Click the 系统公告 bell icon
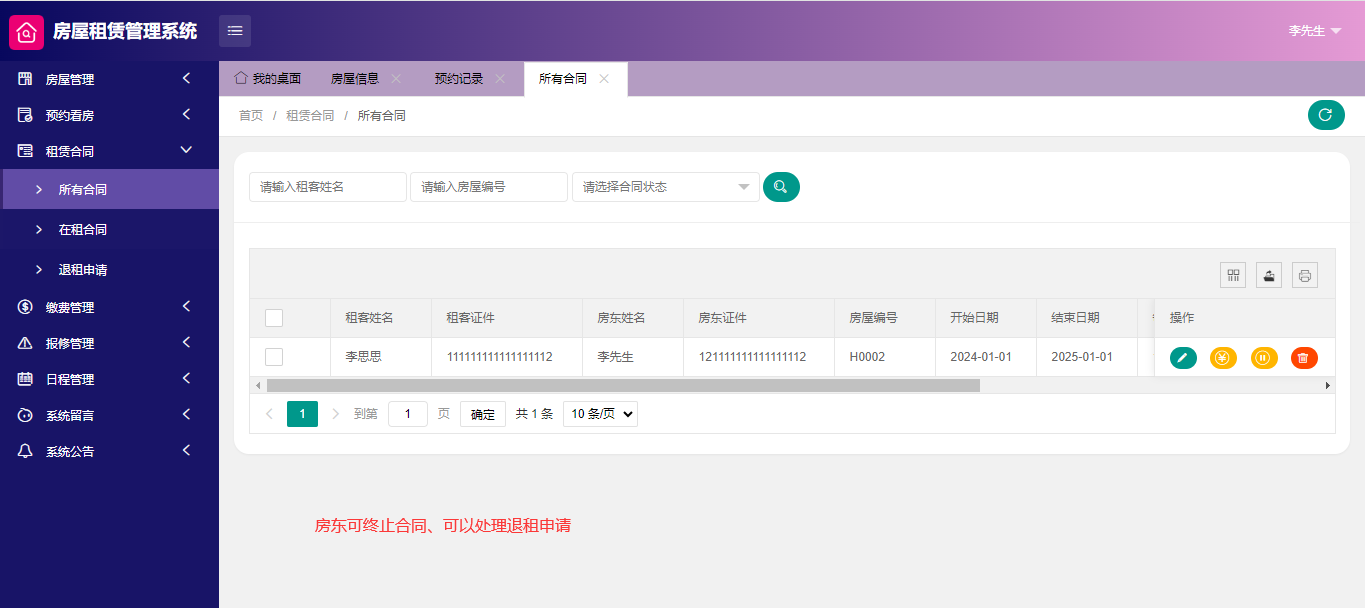1365x608 pixels. coord(25,451)
